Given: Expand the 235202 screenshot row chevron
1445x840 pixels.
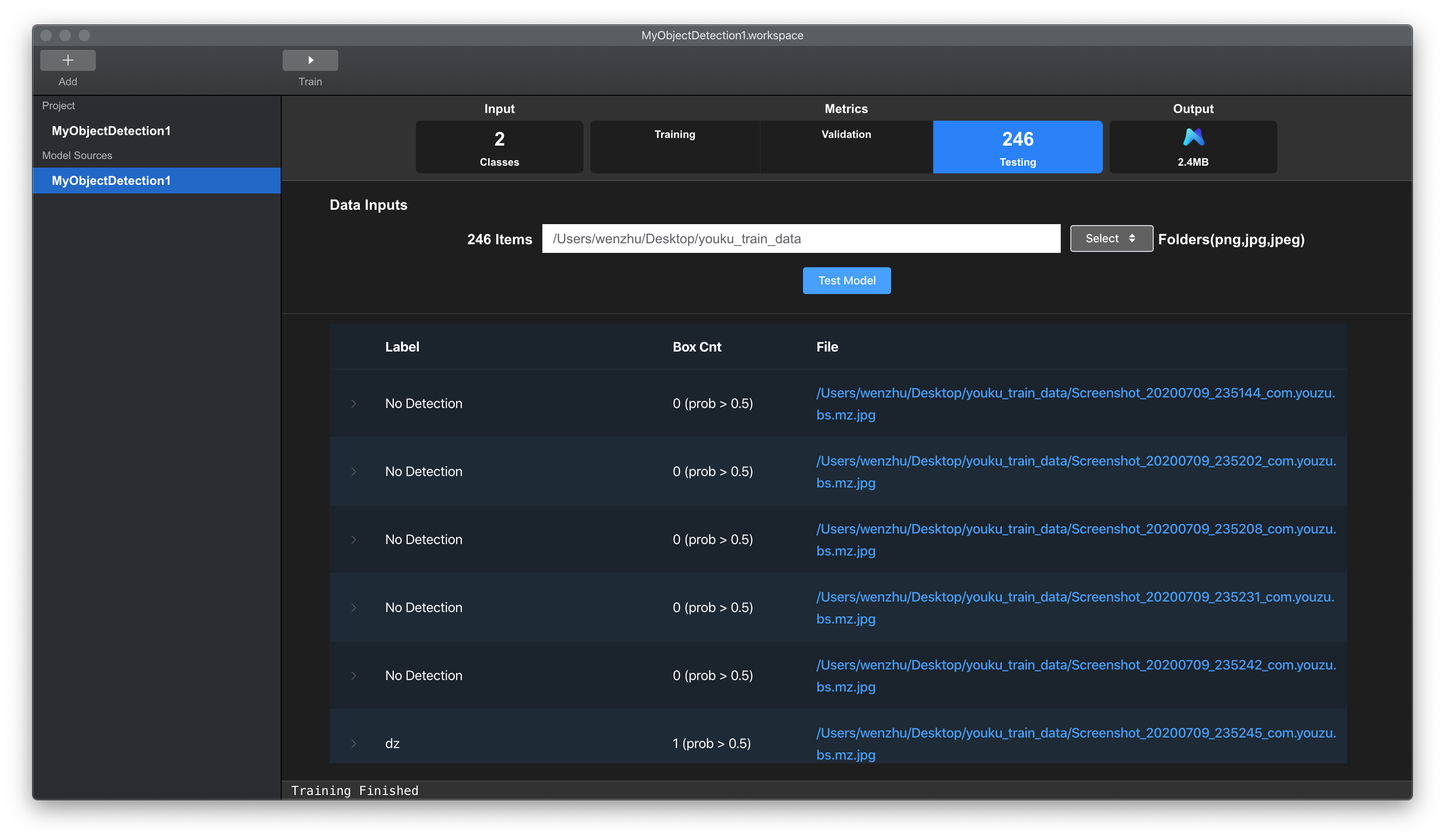Looking at the screenshot, I should click(x=353, y=472).
